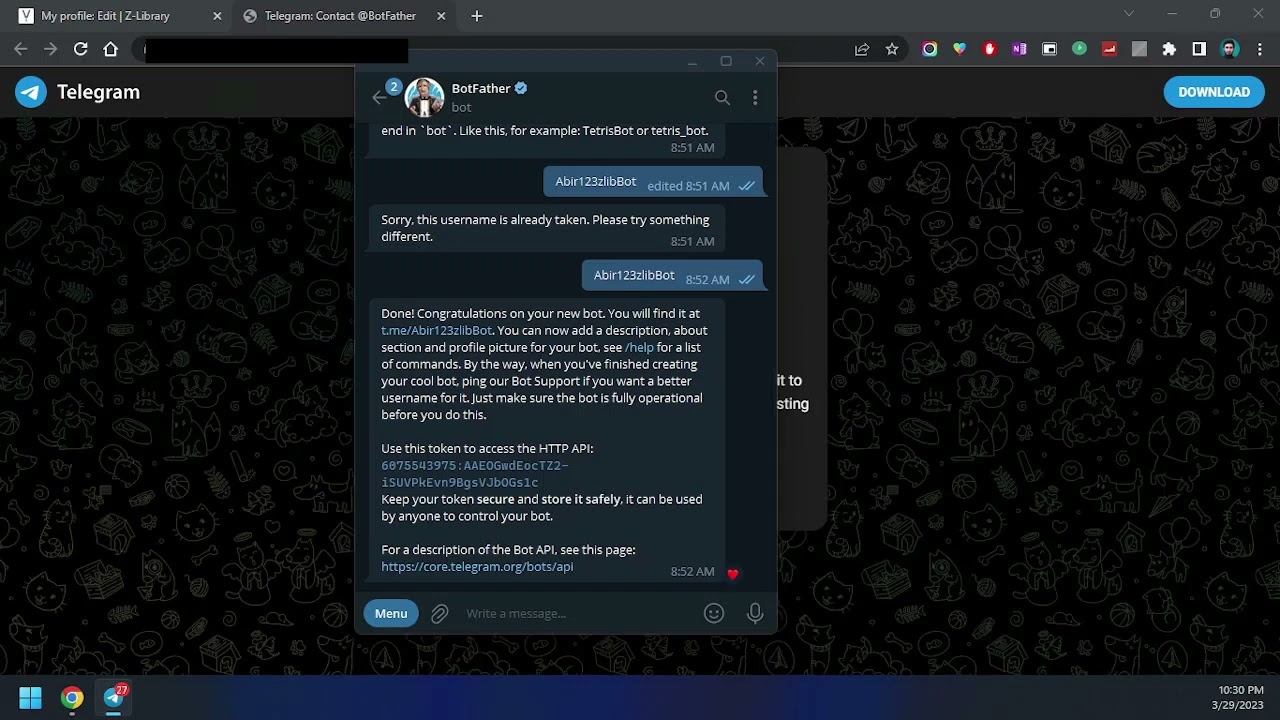Go back in browser
Screen dimensions: 1280x720
21,49
